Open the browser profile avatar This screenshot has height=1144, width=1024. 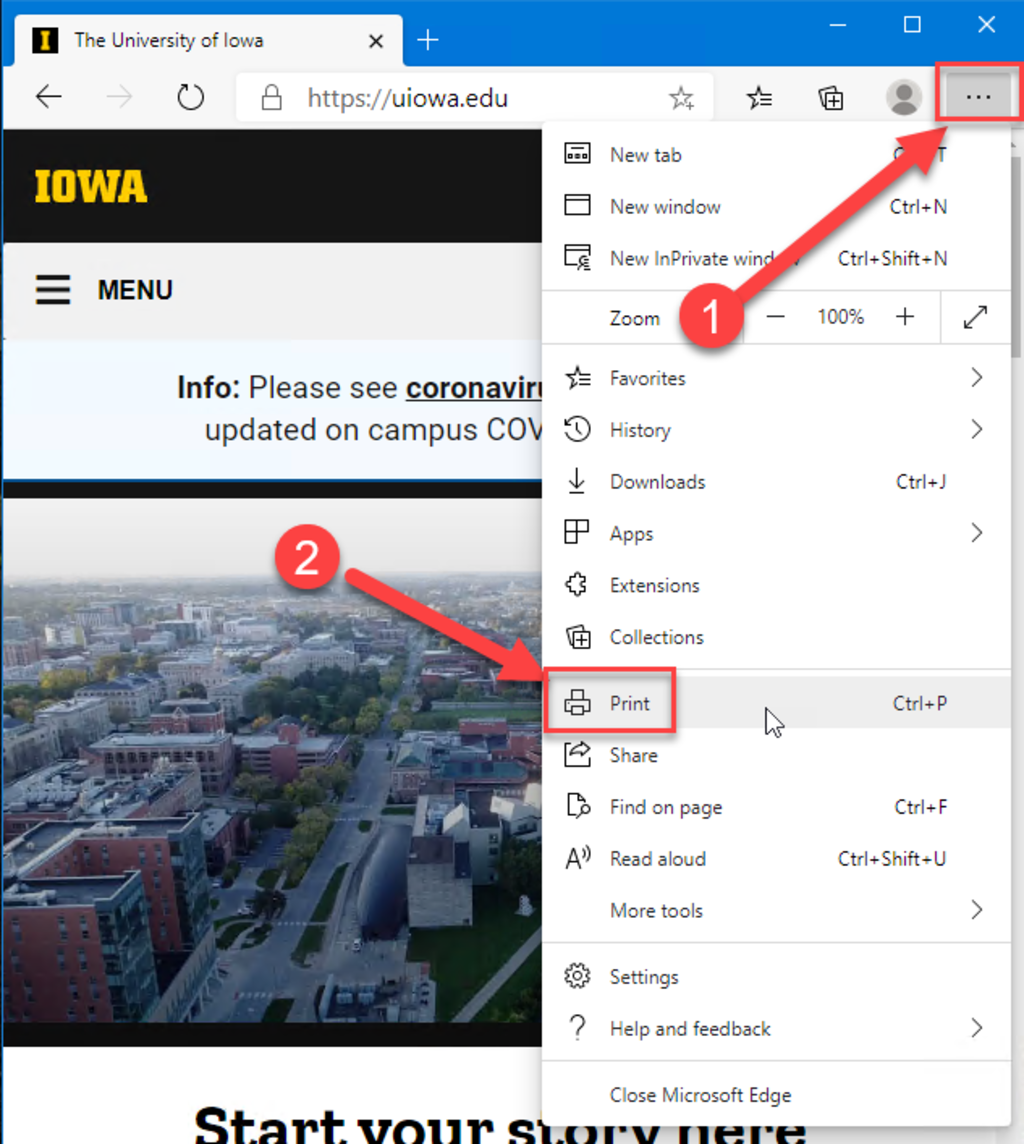click(x=903, y=97)
